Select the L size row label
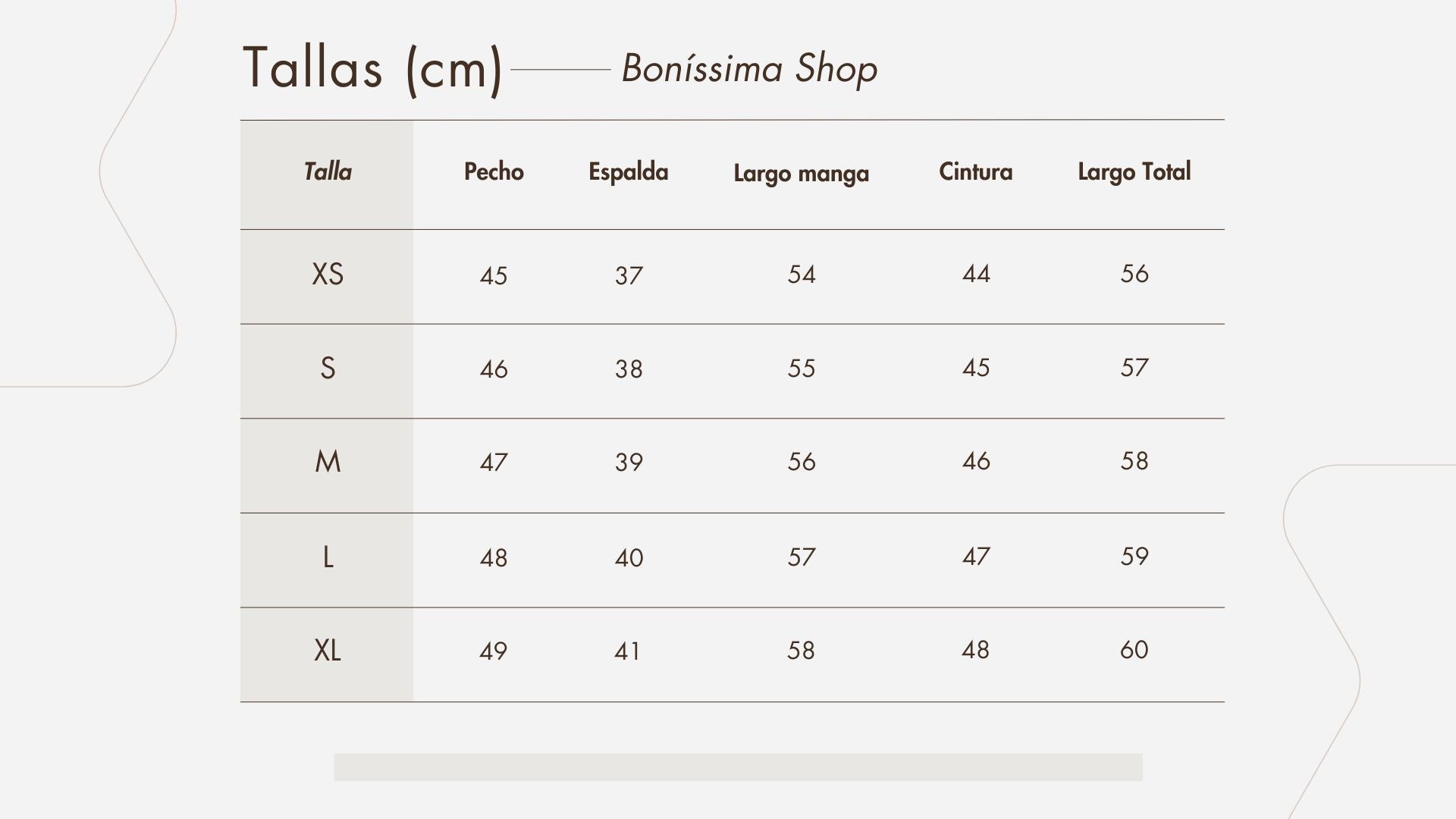Viewport: 1456px width, 819px height. click(328, 557)
